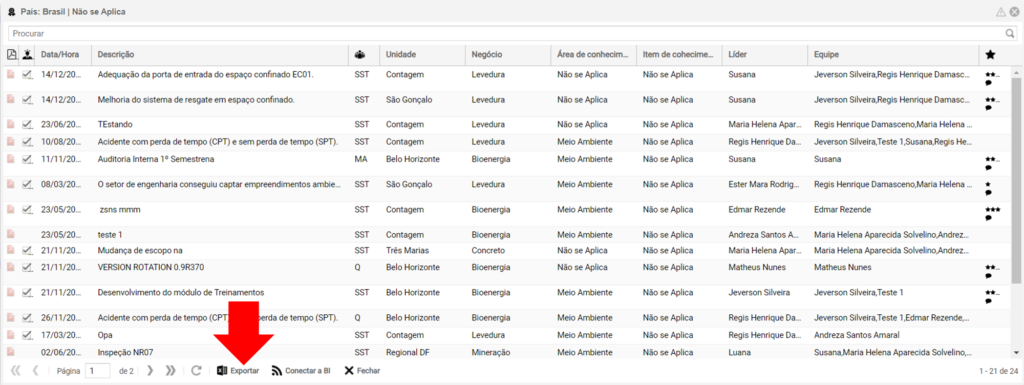The height and width of the screenshot is (385, 1024).
Task: Click the Fechar button
Action: pos(362,371)
